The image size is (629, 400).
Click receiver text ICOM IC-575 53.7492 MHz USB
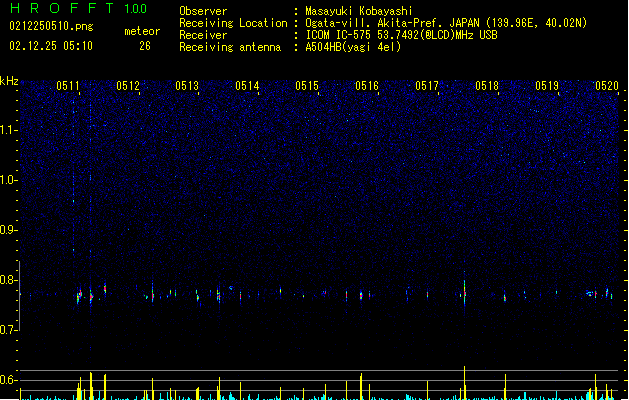click(401, 35)
